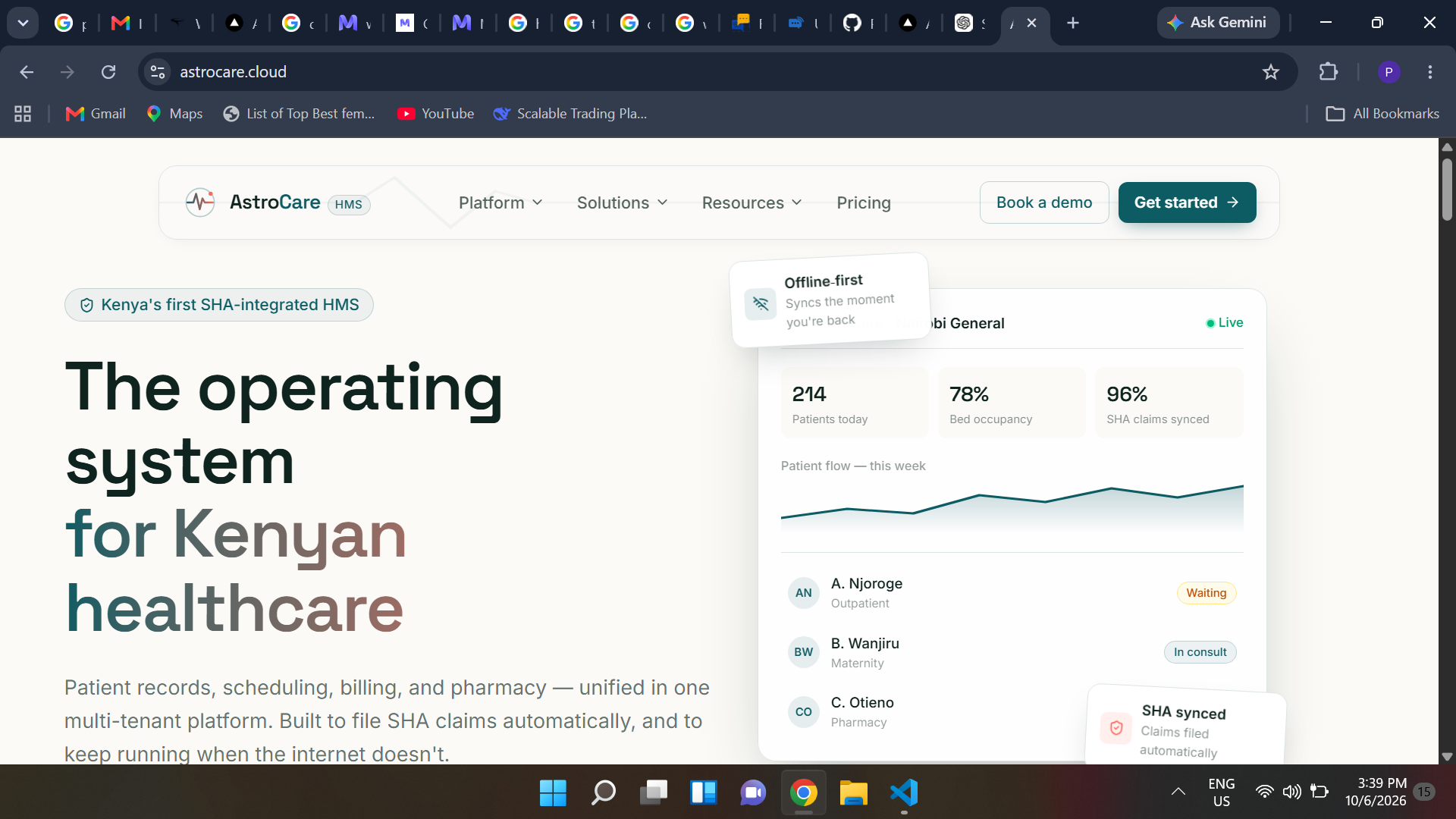Image resolution: width=1456 pixels, height=819 pixels.
Task: Reload the page with the refresh icon
Action: (108, 72)
